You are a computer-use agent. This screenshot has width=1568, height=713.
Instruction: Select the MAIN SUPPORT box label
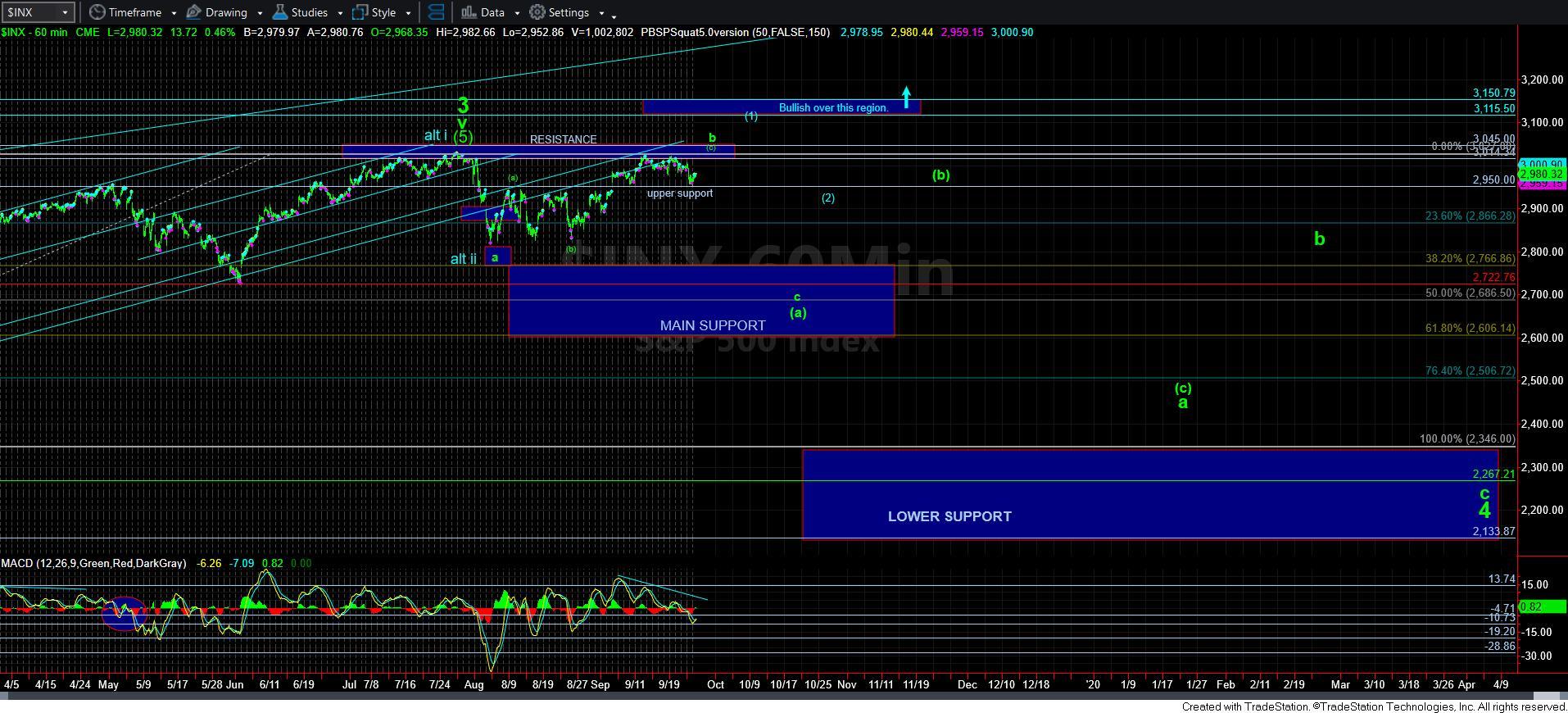tap(713, 325)
